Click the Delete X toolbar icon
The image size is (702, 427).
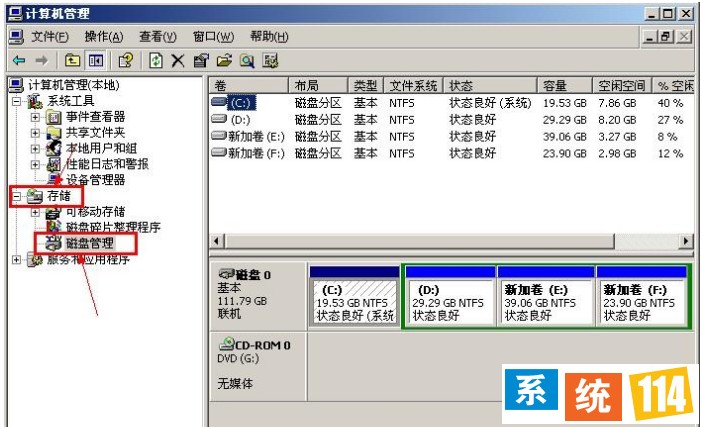click(x=178, y=60)
